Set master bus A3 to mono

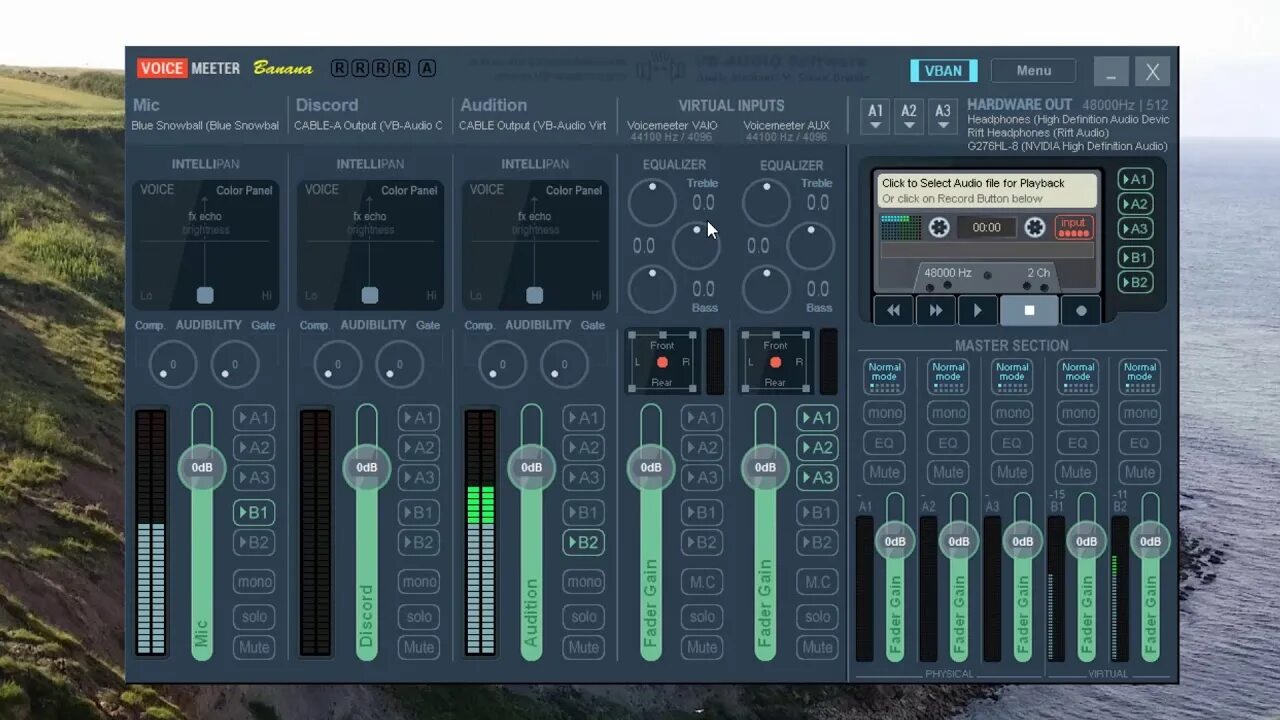[x=1012, y=413]
